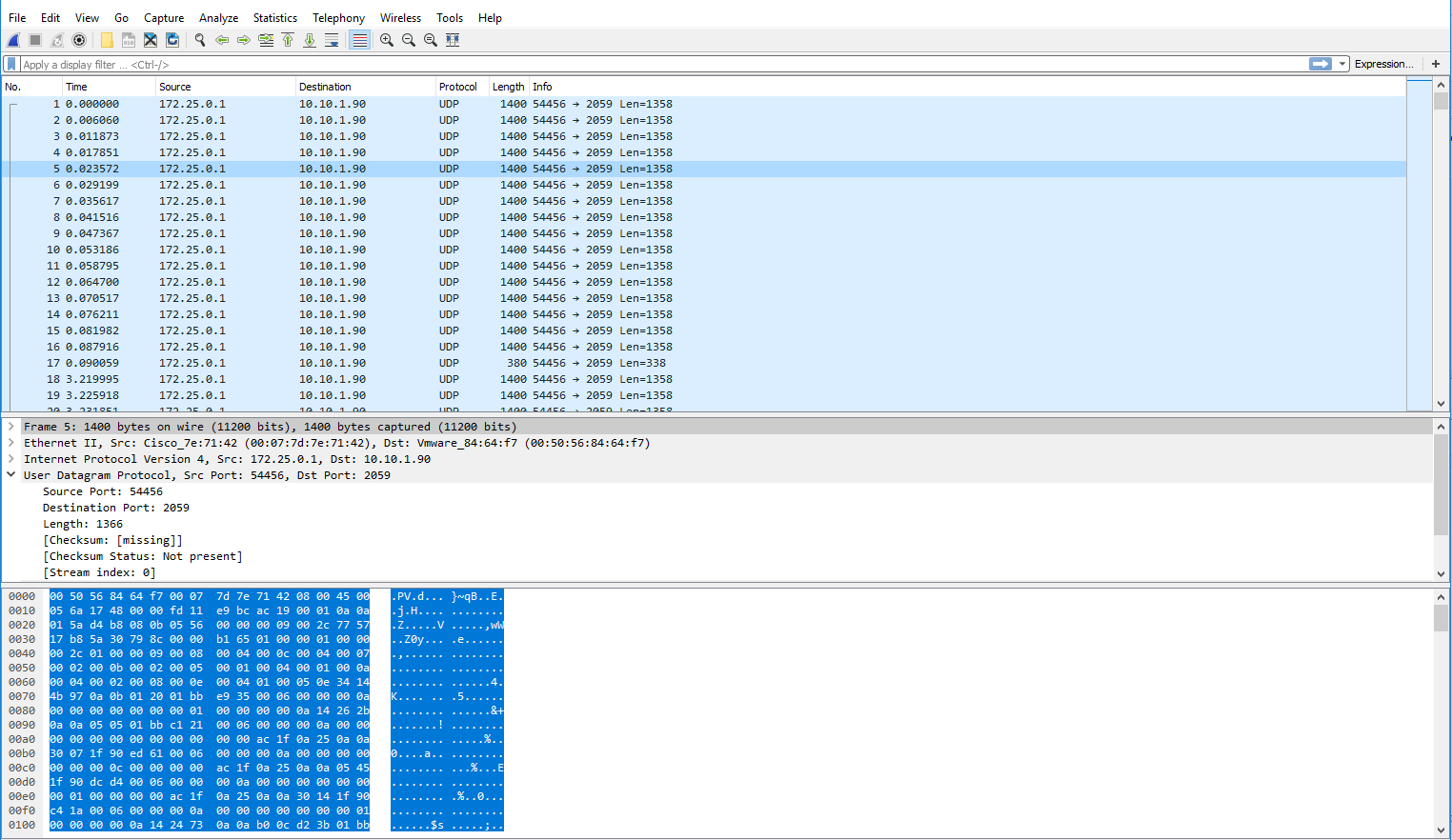Jump to first packet icon

[x=288, y=40]
